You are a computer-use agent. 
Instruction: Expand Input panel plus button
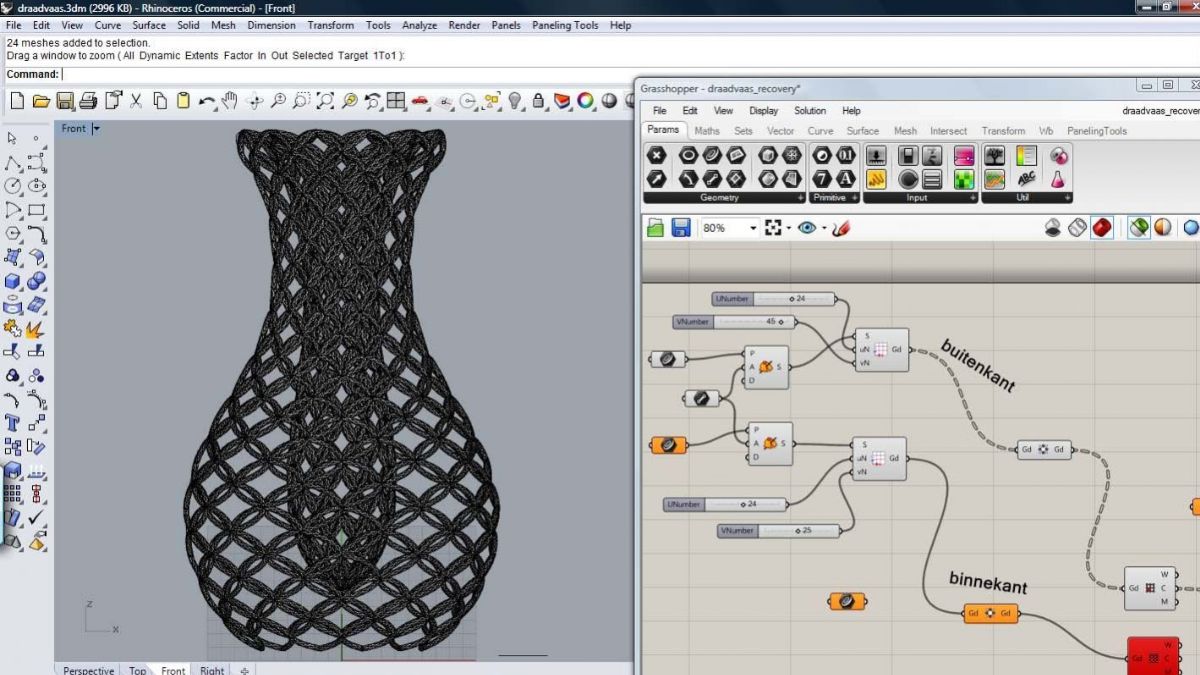coord(971,198)
